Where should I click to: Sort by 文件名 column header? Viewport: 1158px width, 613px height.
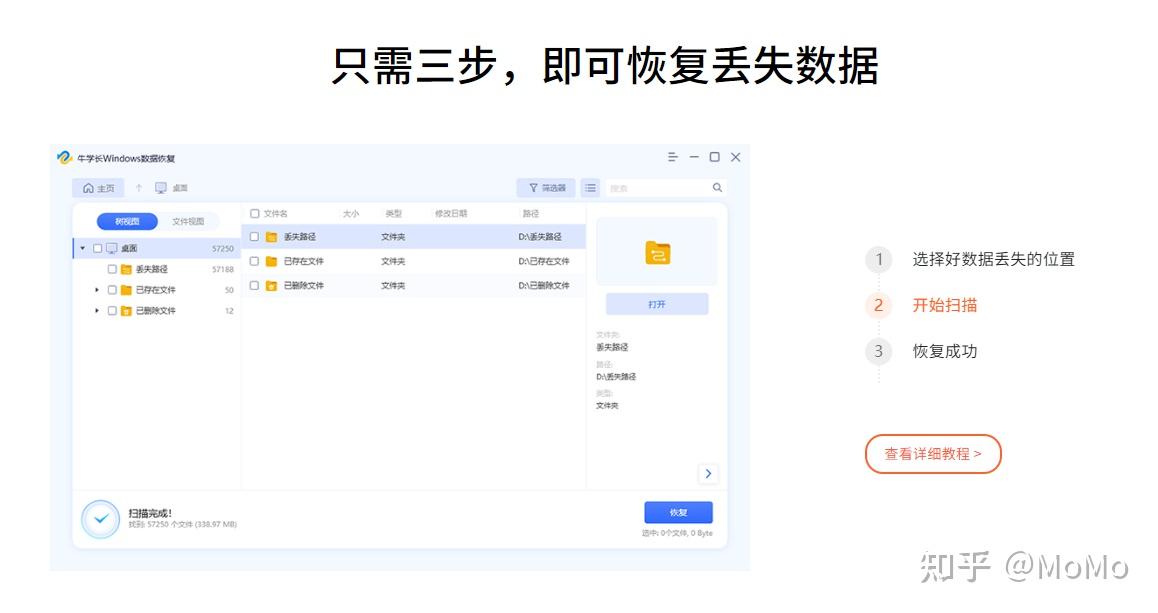point(275,213)
